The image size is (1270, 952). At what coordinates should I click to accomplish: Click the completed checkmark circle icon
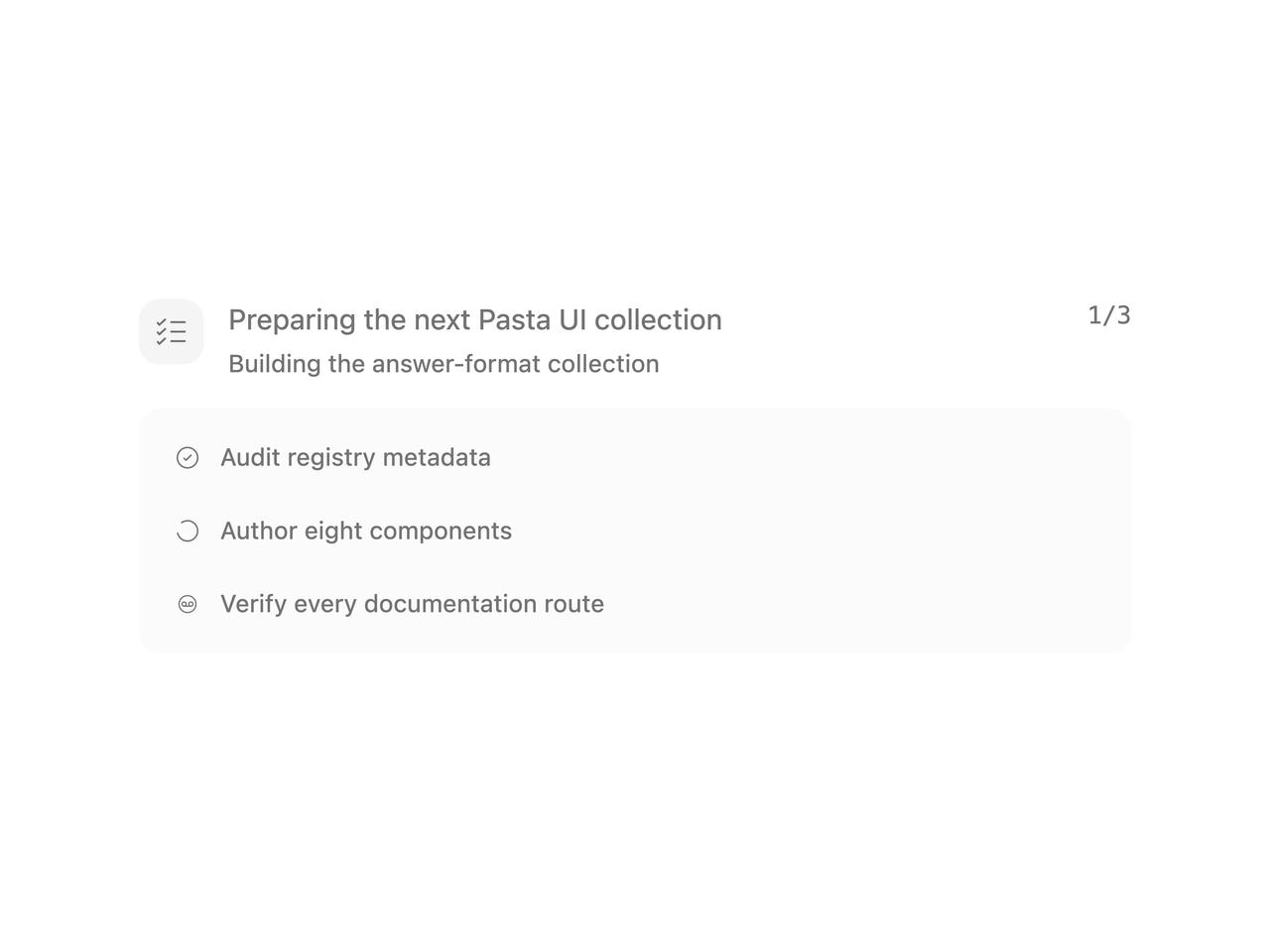point(188,457)
